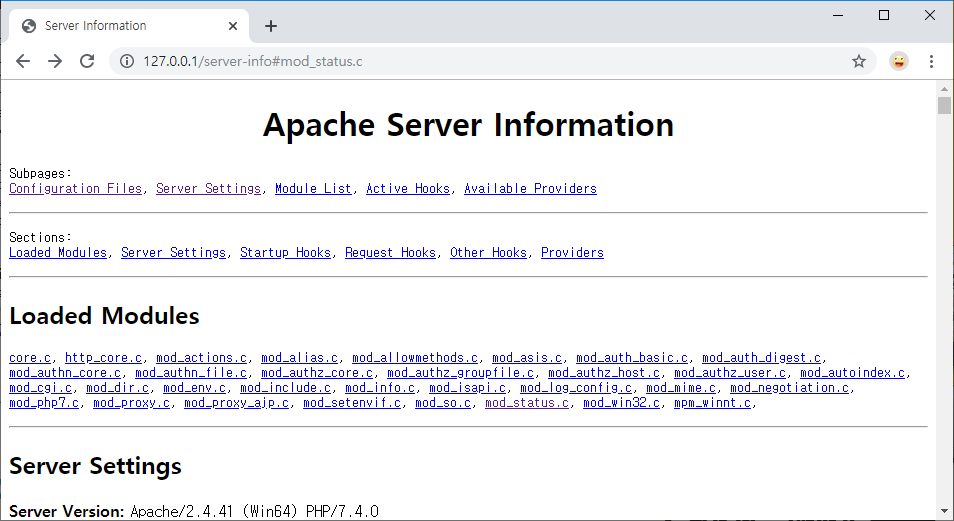
Task: Go forward to the next page
Action: [55, 61]
